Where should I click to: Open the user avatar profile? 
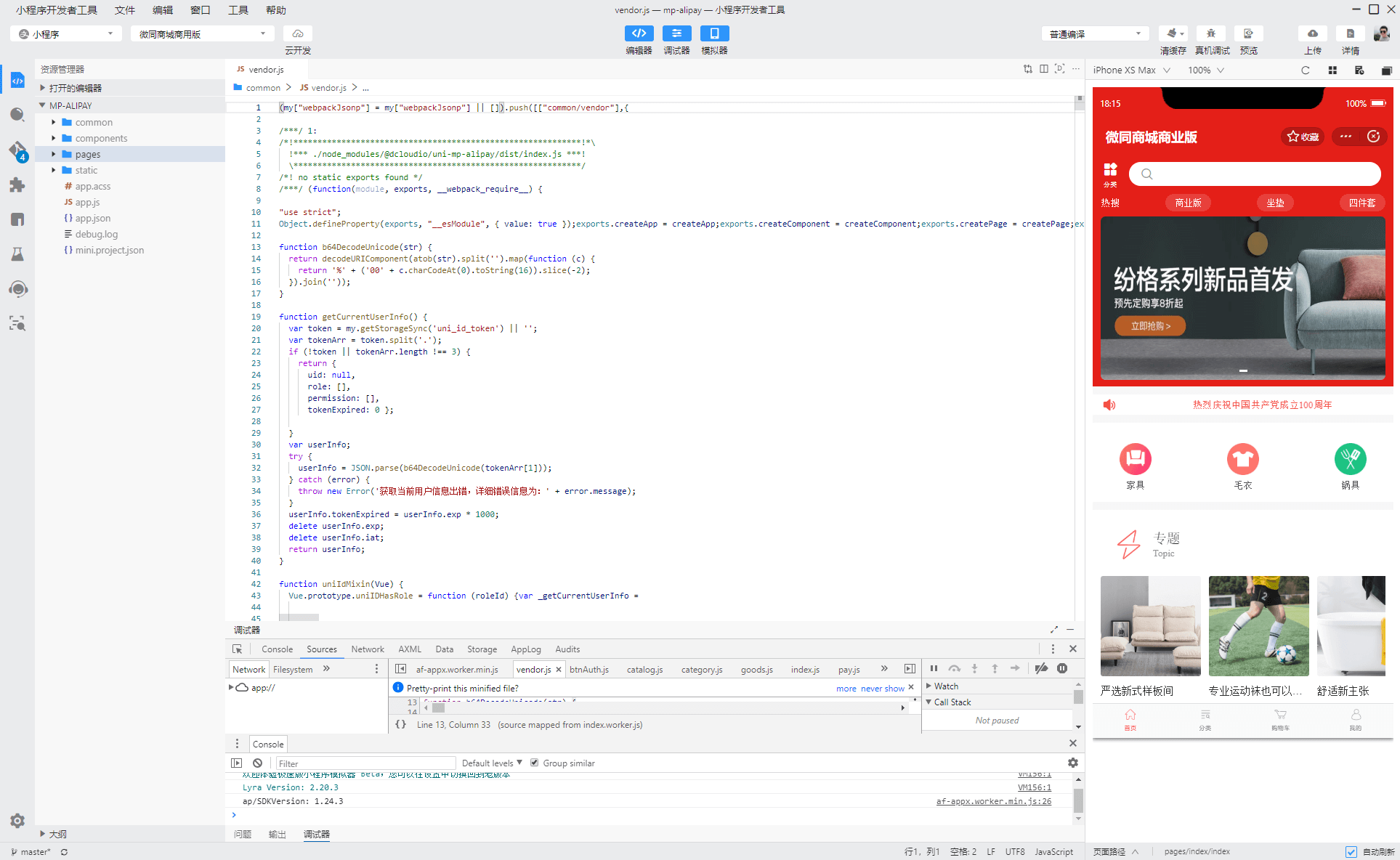pos(1382,33)
